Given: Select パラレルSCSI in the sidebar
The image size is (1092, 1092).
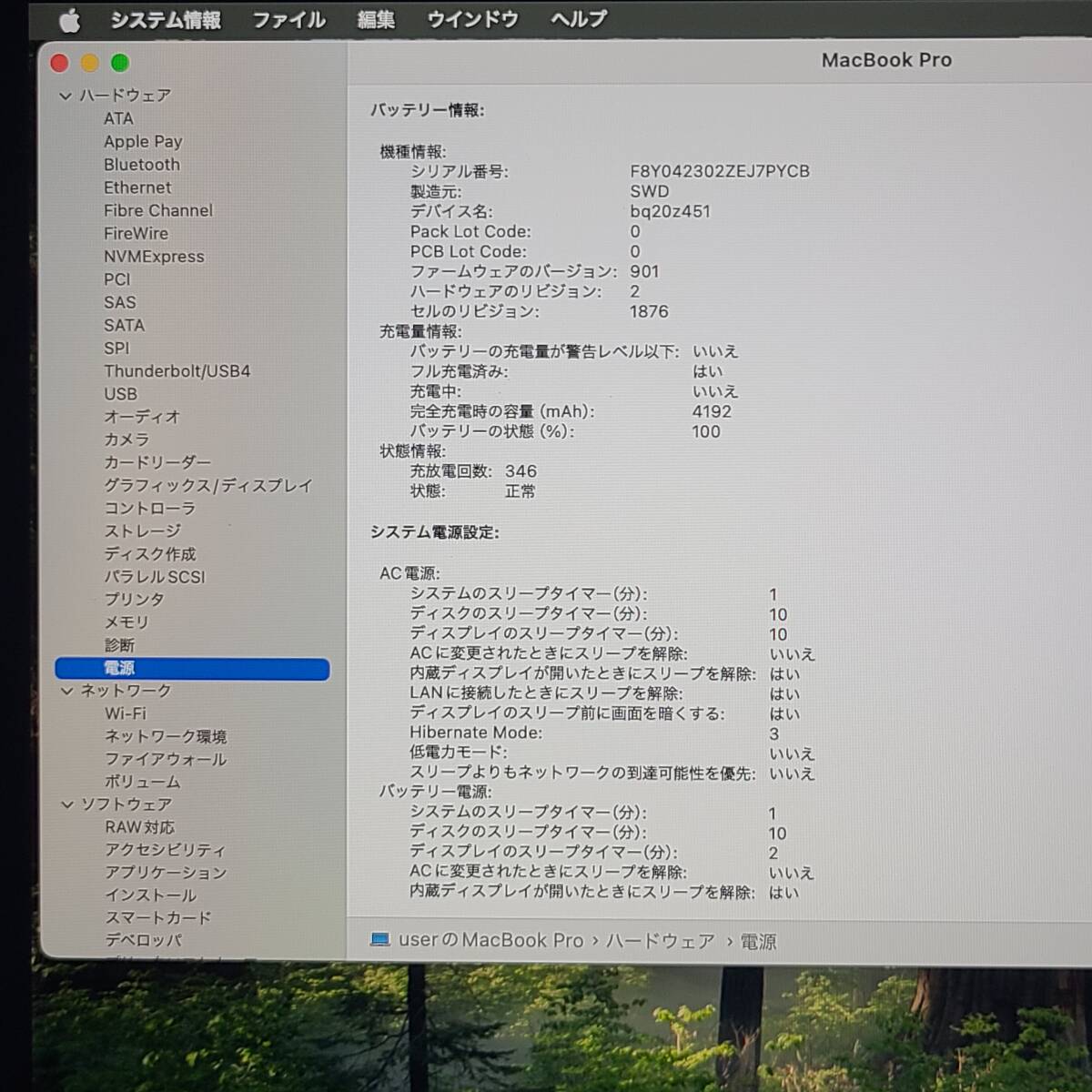Looking at the screenshot, I should pyautogui.click(x=155, y=577).
